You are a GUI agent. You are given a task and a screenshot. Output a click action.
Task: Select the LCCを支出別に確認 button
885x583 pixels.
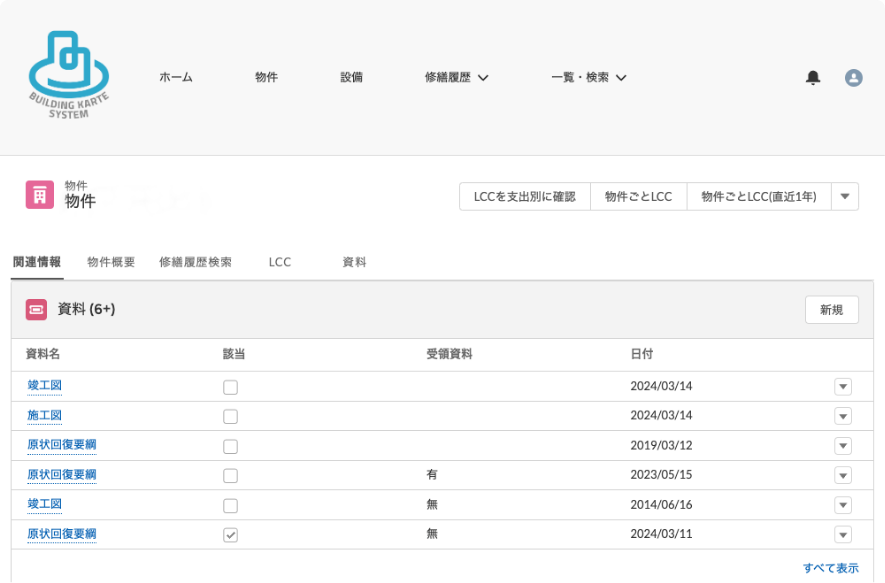(525, 196)
